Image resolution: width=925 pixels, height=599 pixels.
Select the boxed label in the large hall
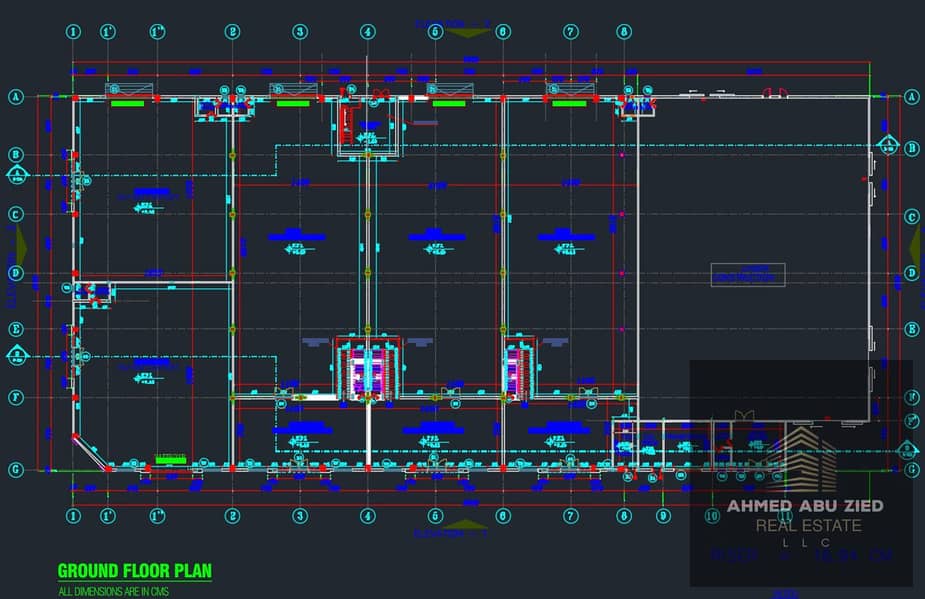coord(747,274)
